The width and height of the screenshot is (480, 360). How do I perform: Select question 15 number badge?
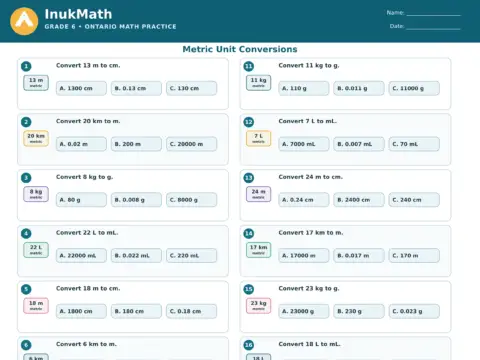249,289
